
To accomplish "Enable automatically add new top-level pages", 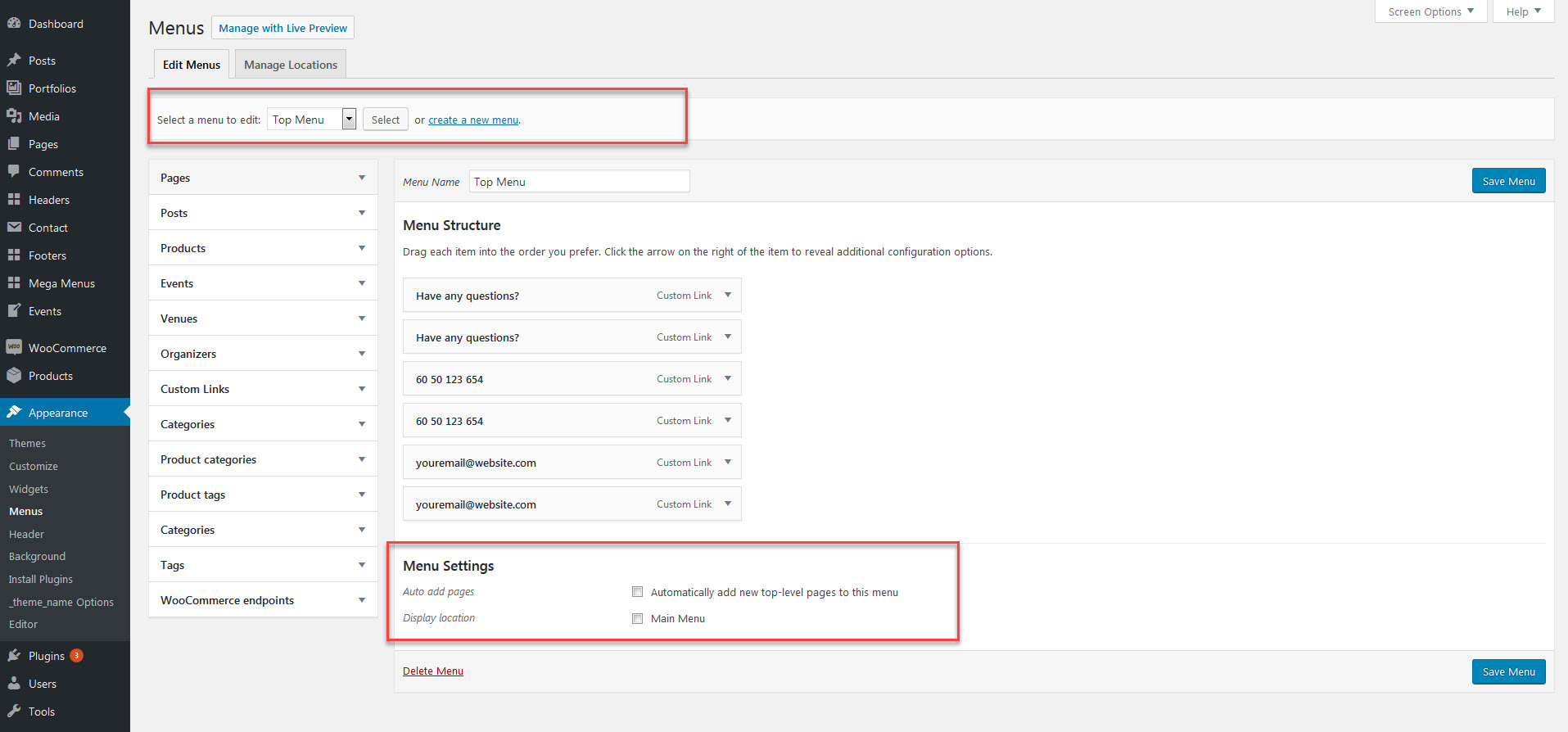I will point(637,592).
